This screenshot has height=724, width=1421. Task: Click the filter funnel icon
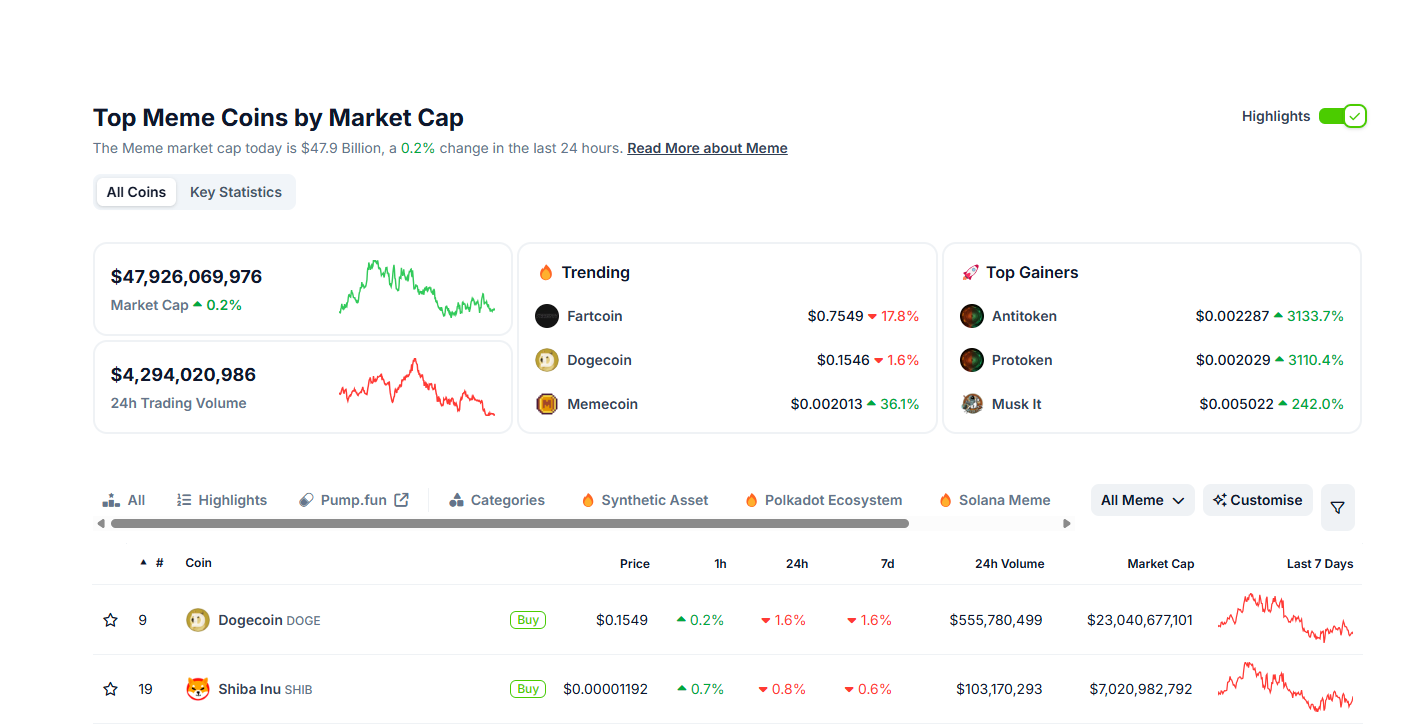[x=1337, y=508]
